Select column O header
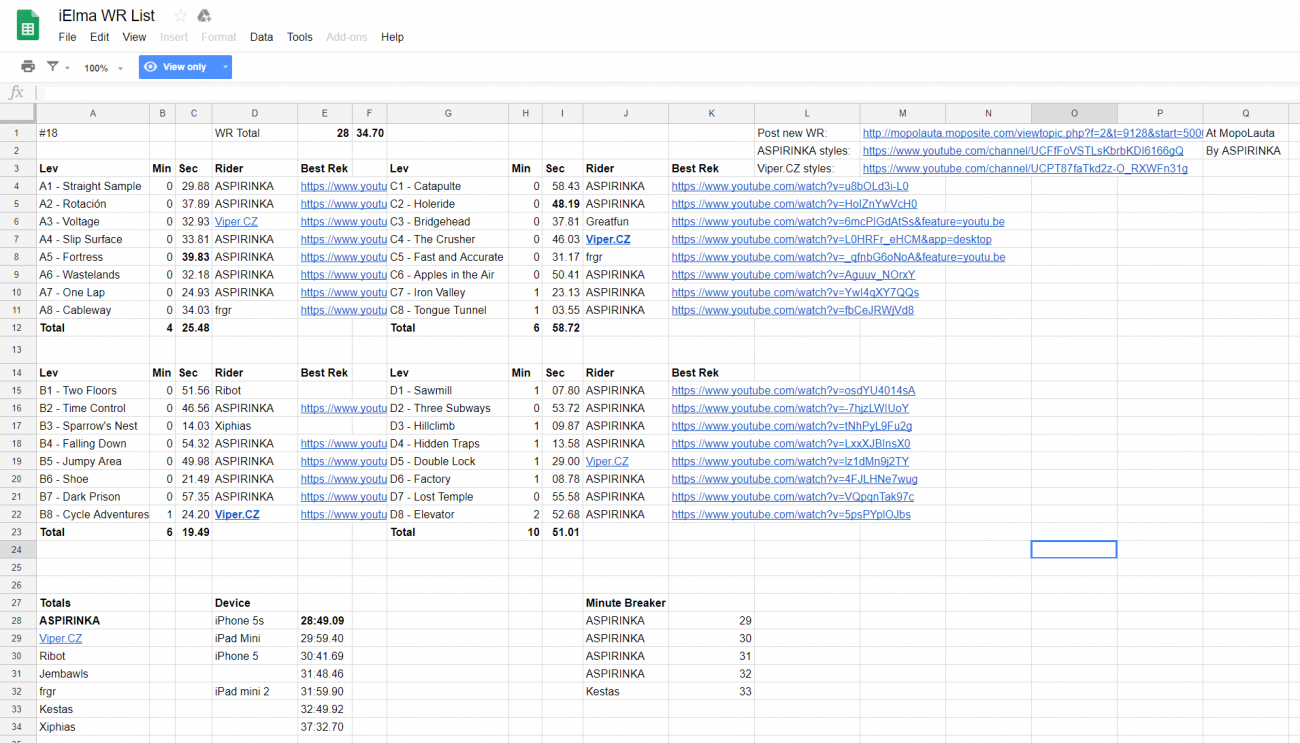This screenshot has width=1300, height=743. tap(1074, 113)
